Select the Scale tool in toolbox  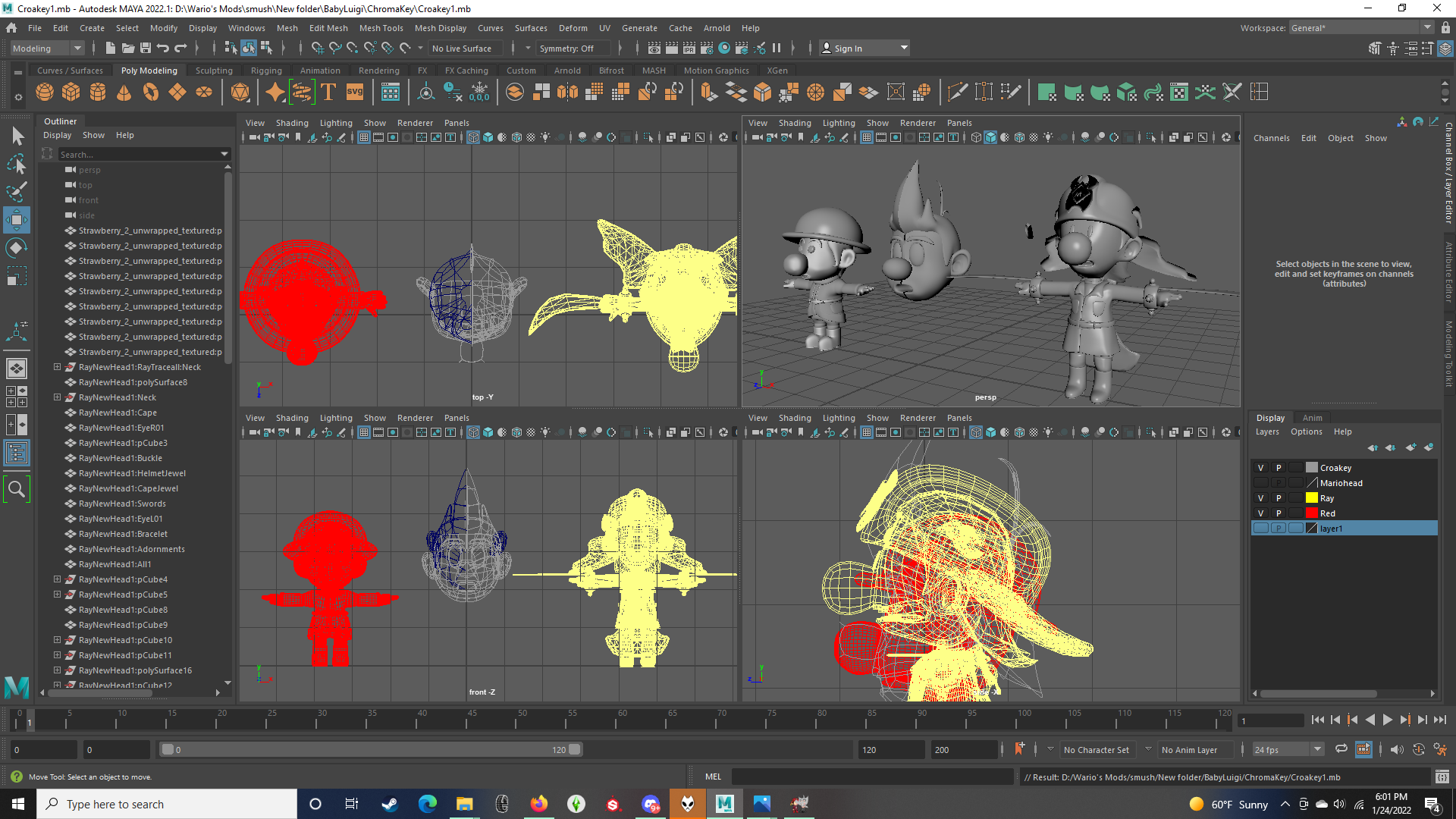17,276
